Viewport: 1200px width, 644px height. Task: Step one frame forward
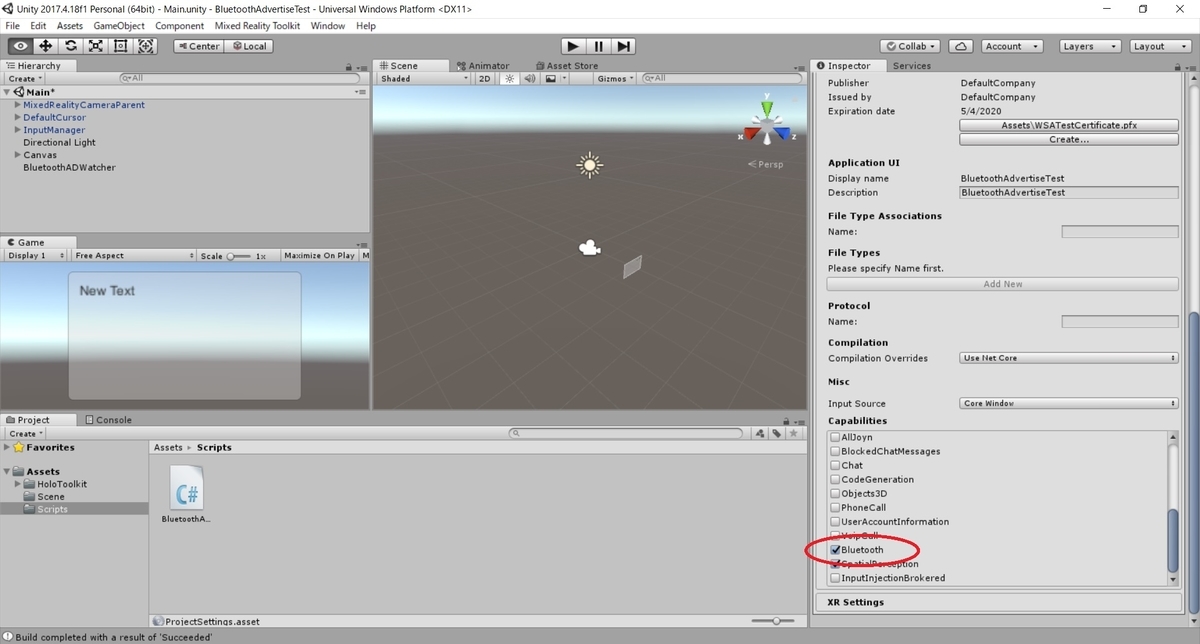click(623, 46)
